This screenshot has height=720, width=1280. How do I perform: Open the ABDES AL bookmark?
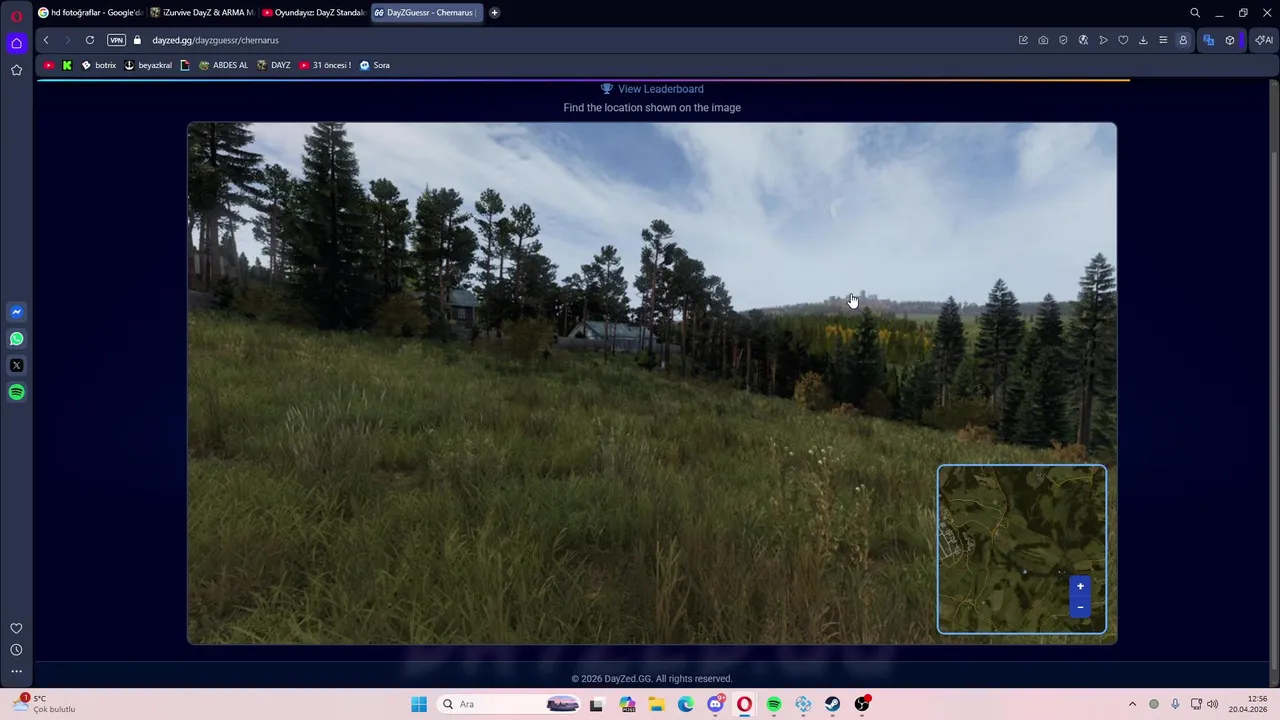(x=223, y=65)
